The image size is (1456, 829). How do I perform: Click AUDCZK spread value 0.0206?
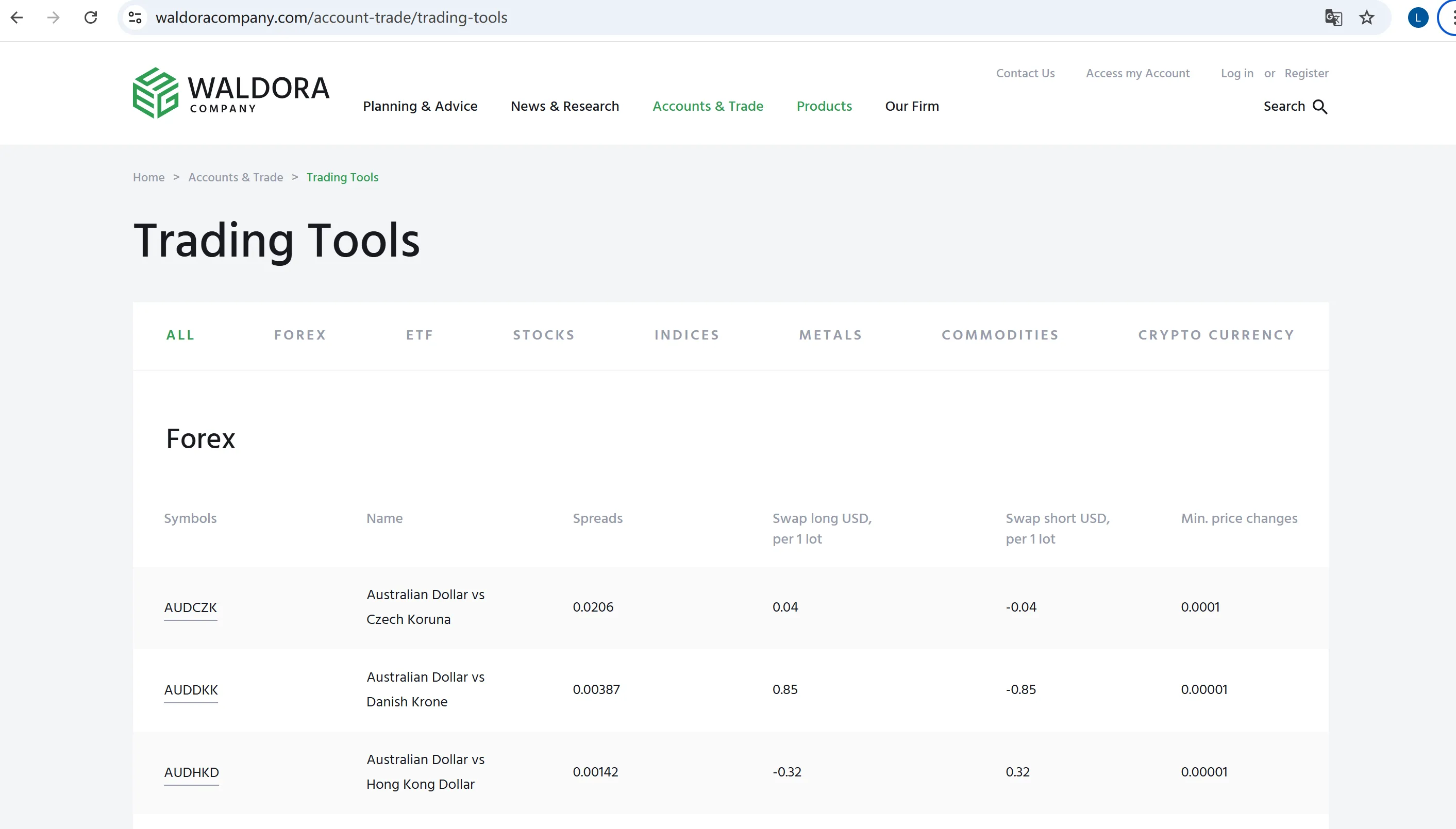tap(593, 607)
